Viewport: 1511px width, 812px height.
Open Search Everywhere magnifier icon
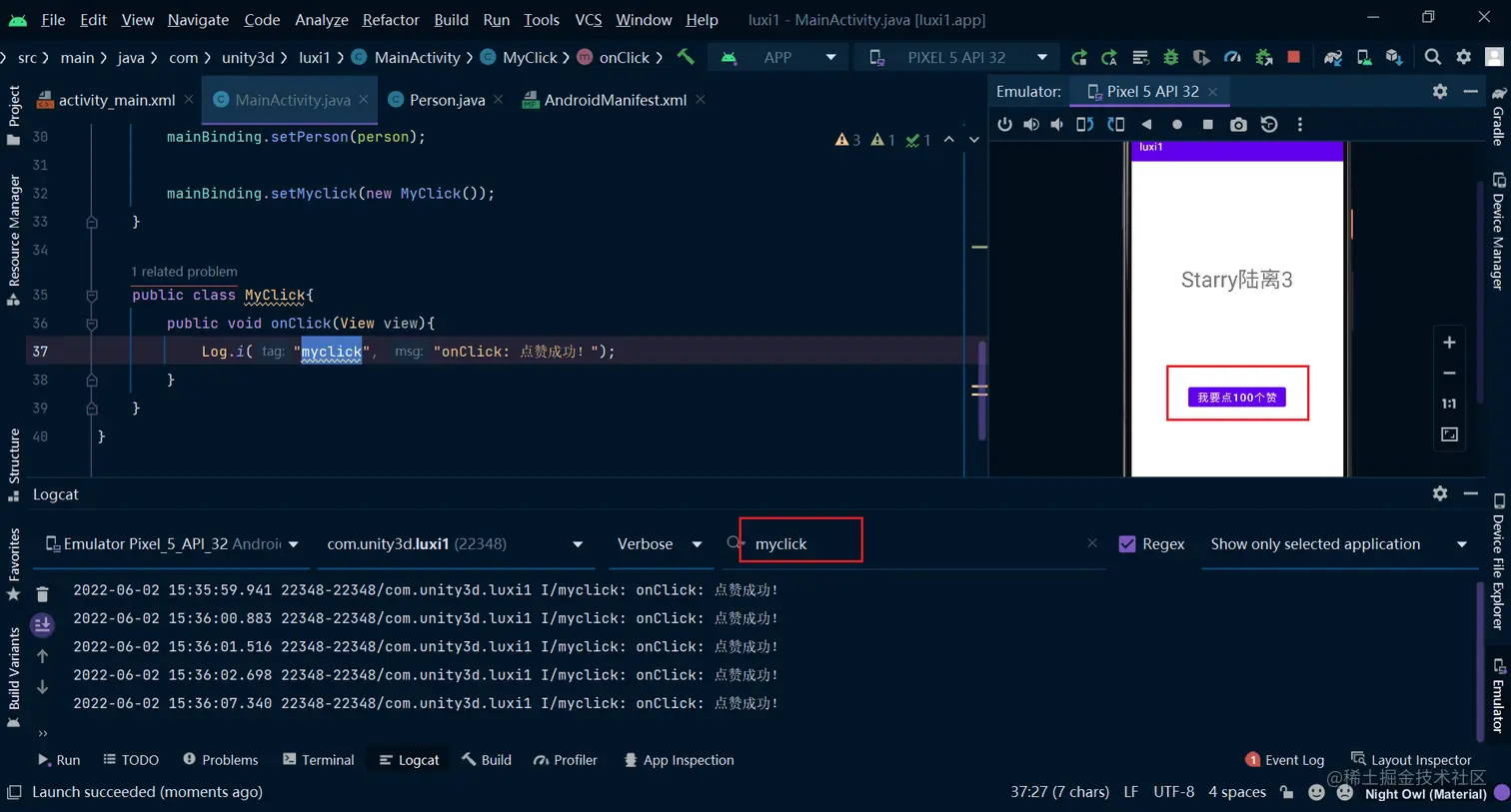[x=1433, y=57]
